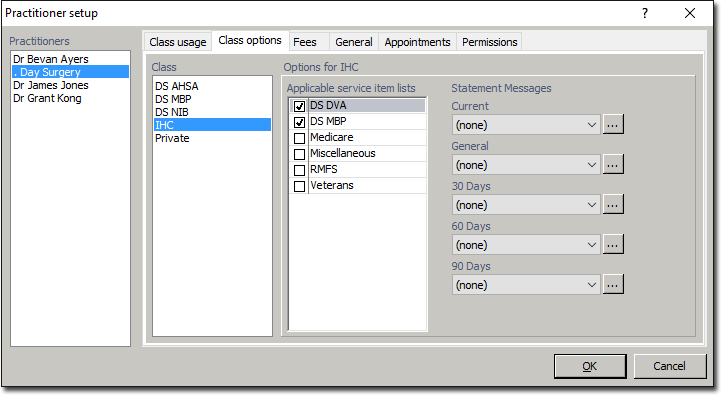Select the Day Surgery practitioner entry

click(x=70, y=72)
